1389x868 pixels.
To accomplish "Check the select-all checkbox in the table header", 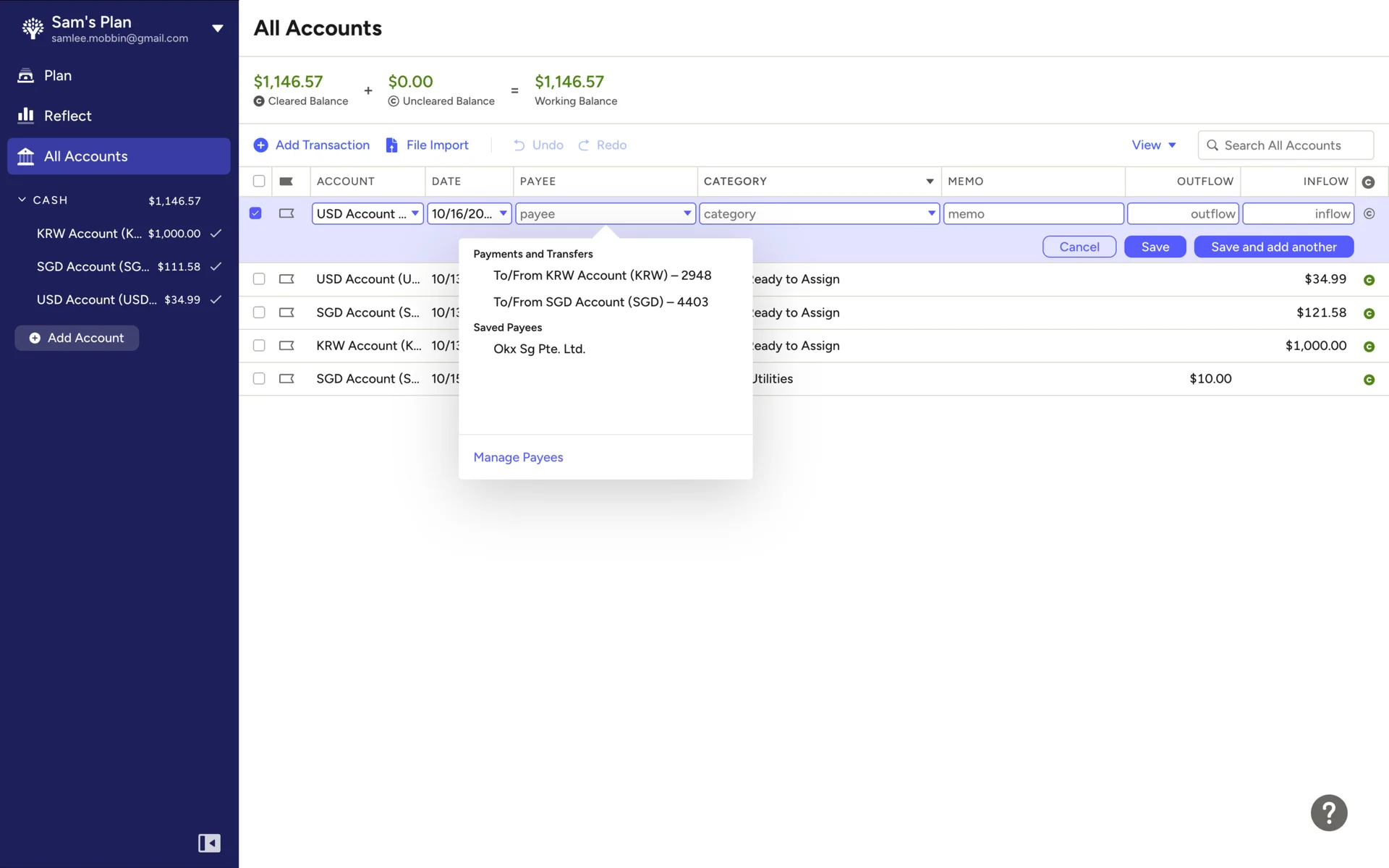I will coord(259,182).
